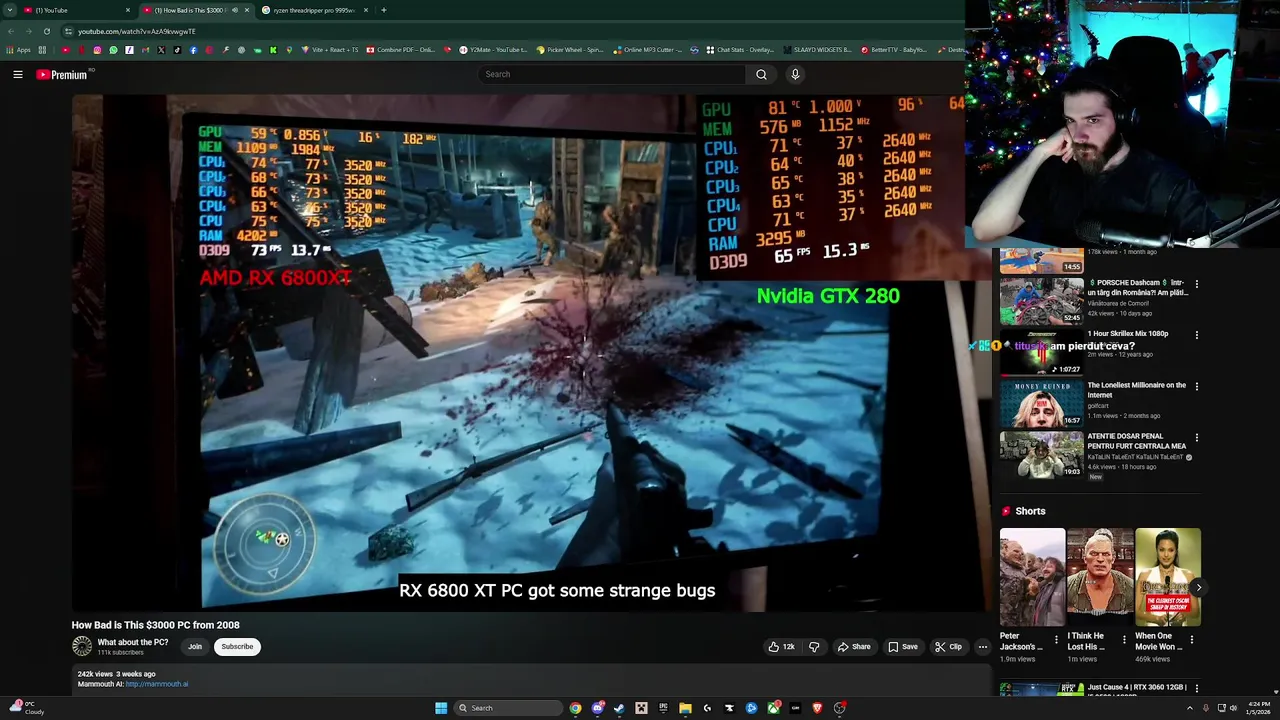Open Brave browser from the taskbar

(x=817, y=708)
